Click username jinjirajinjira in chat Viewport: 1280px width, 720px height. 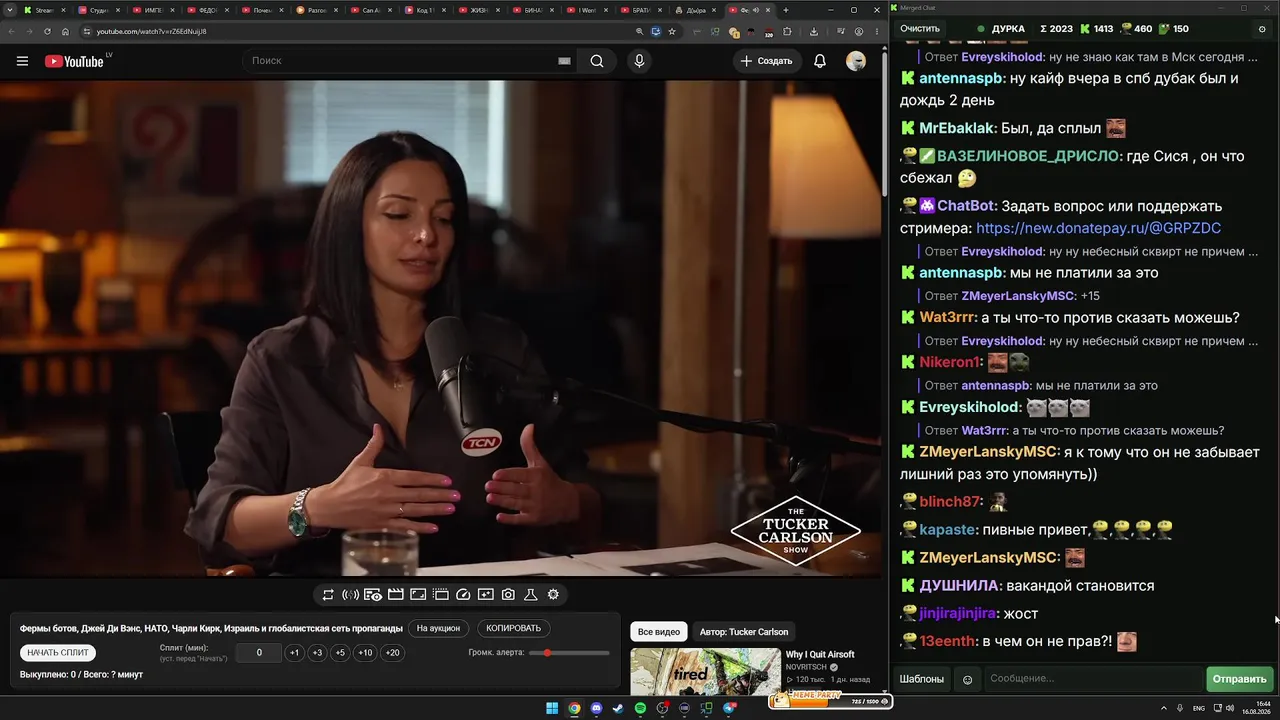tap(958, 614)
